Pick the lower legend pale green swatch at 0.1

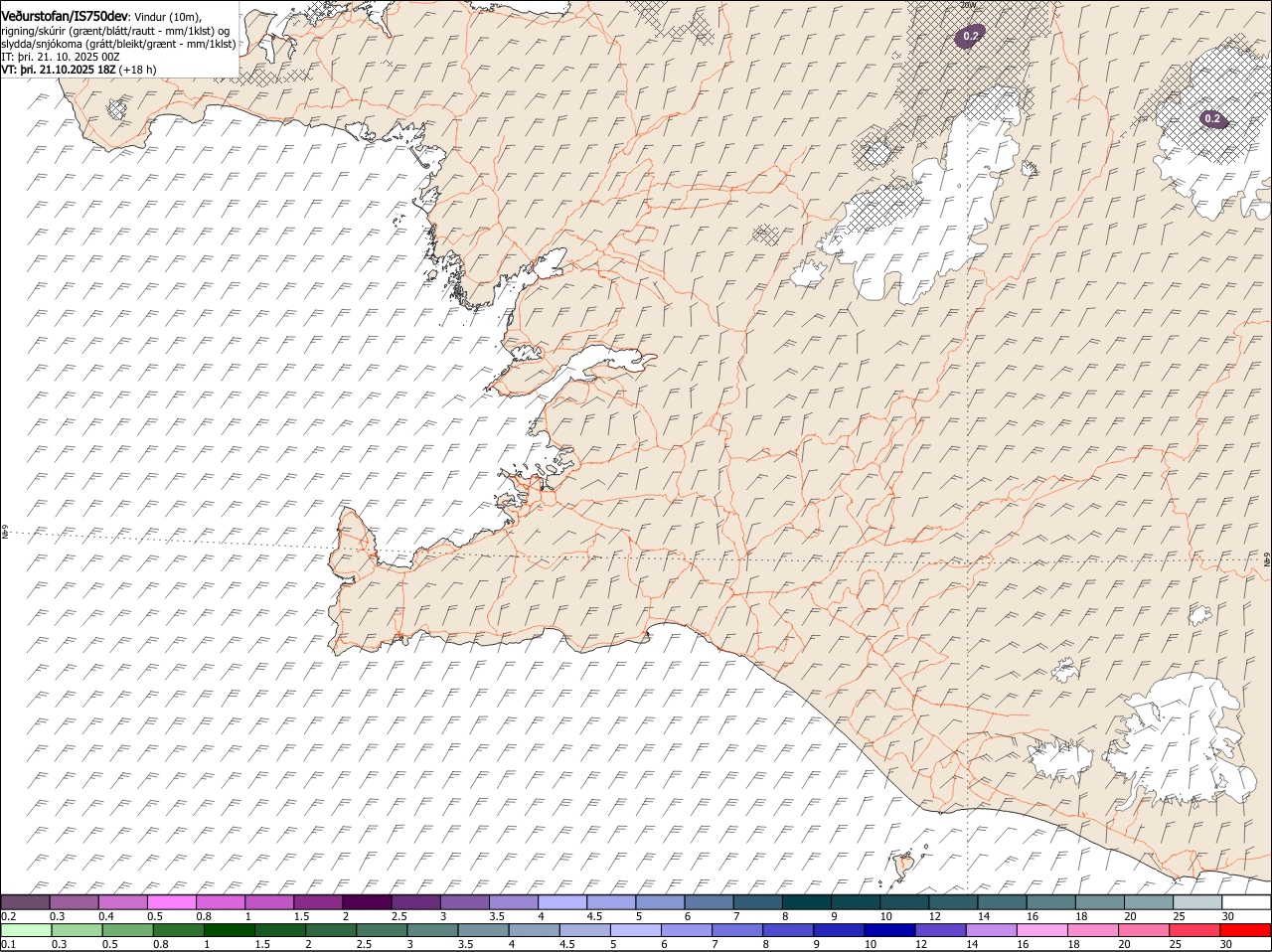click(x=26, y=930)
